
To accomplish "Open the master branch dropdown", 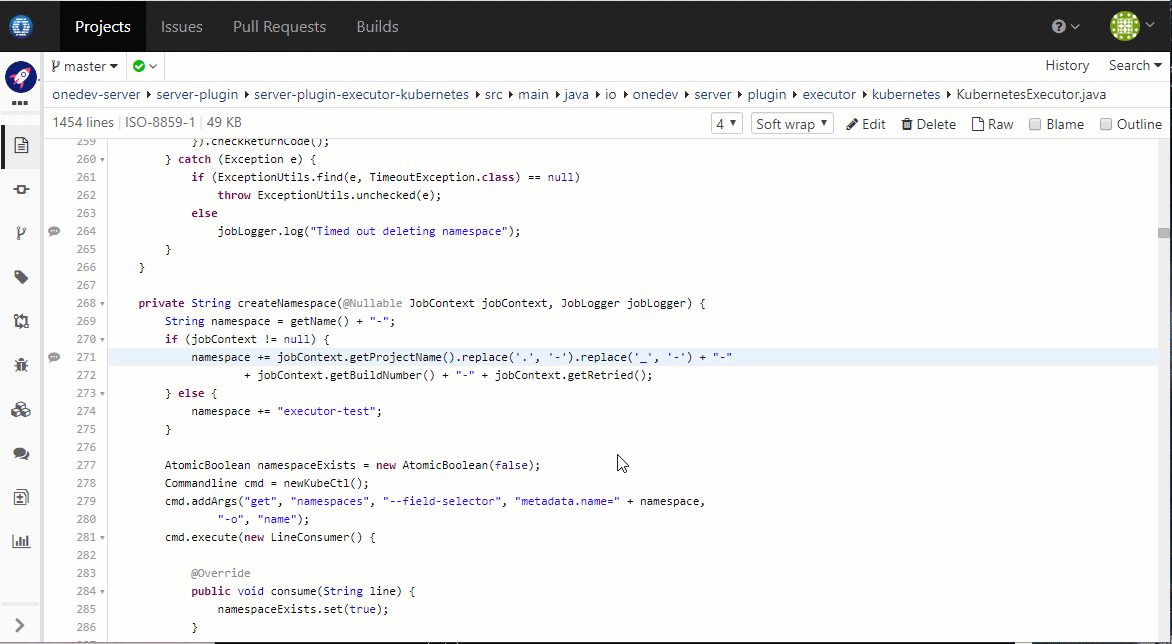I will (x=84, y=66).
